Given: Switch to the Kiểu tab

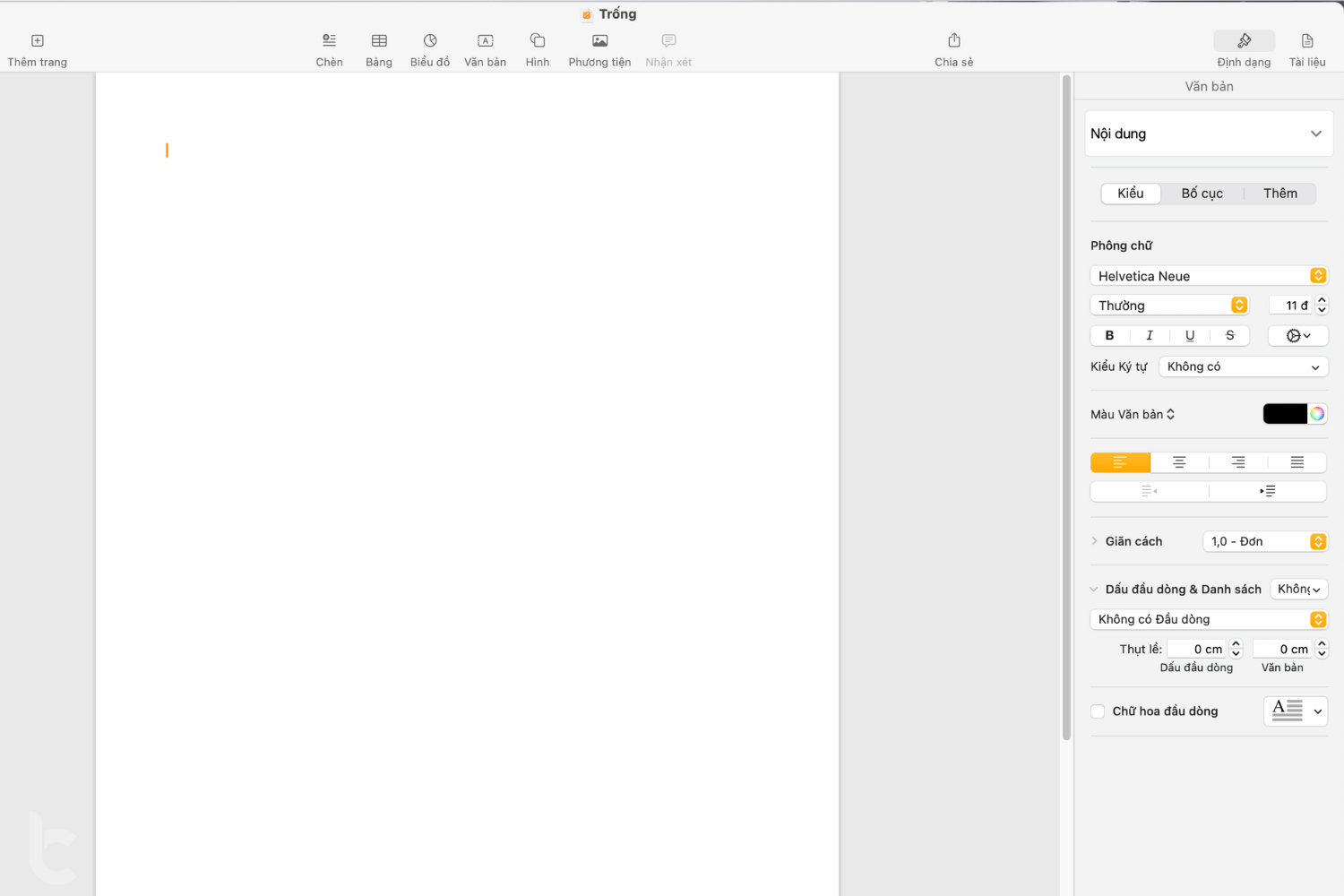Looking at the screenshot, I should (x=1131, y=194).
